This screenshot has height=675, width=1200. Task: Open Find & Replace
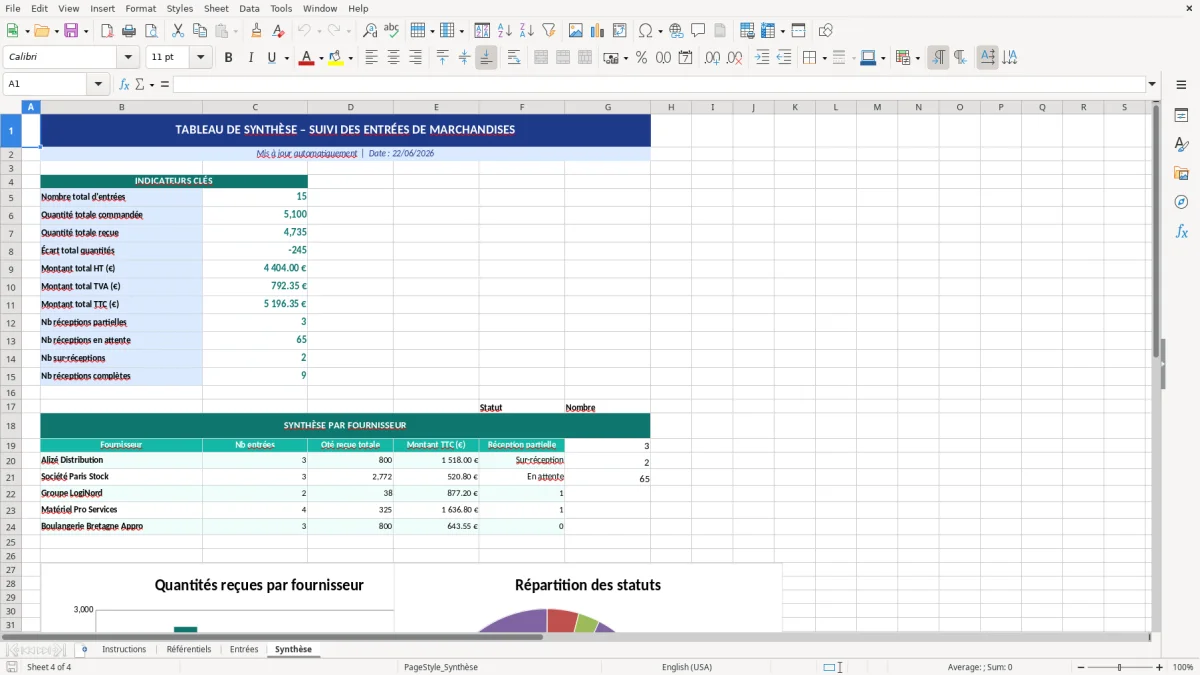click(370, 31)
